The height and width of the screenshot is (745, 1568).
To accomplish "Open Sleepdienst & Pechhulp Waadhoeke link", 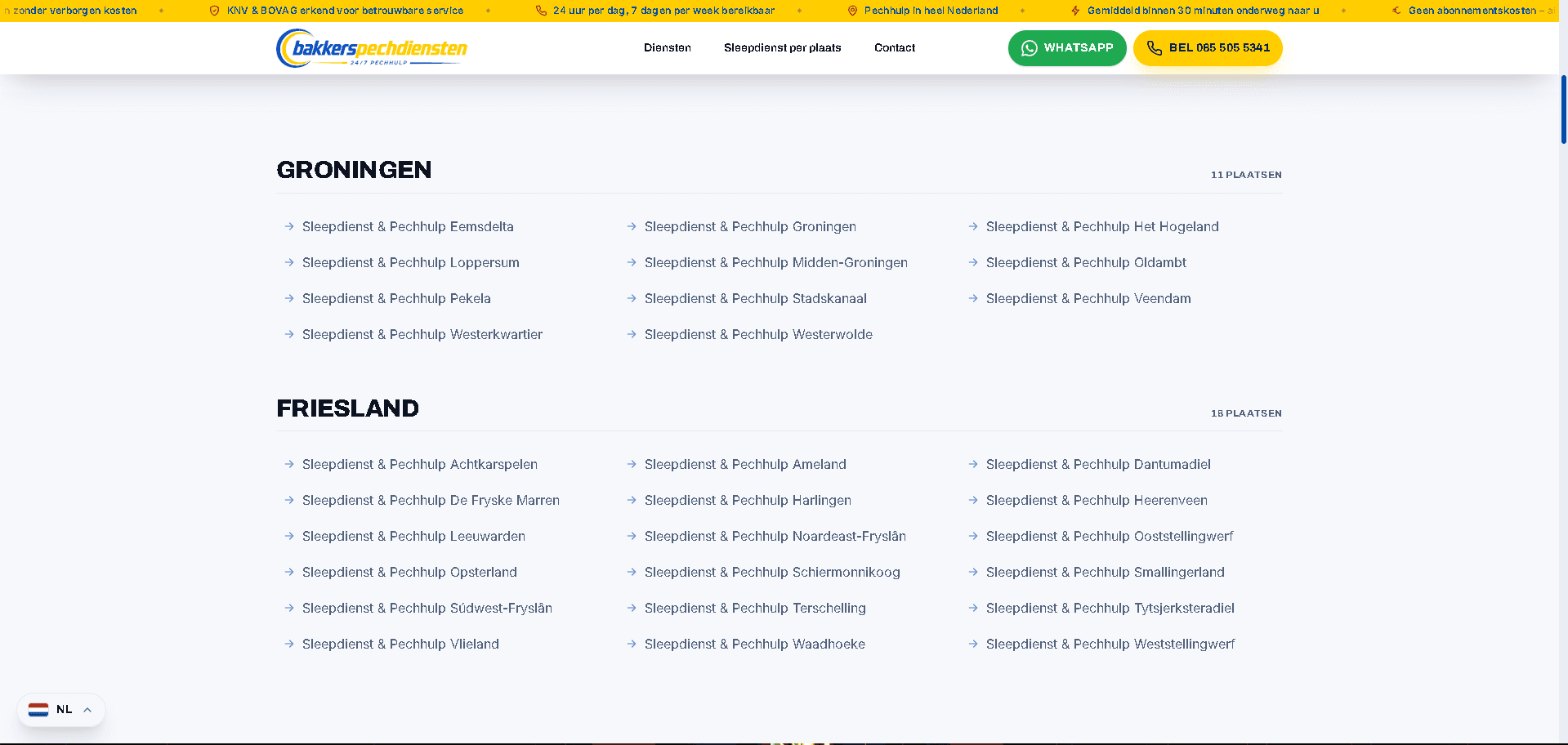I will 755,644.
